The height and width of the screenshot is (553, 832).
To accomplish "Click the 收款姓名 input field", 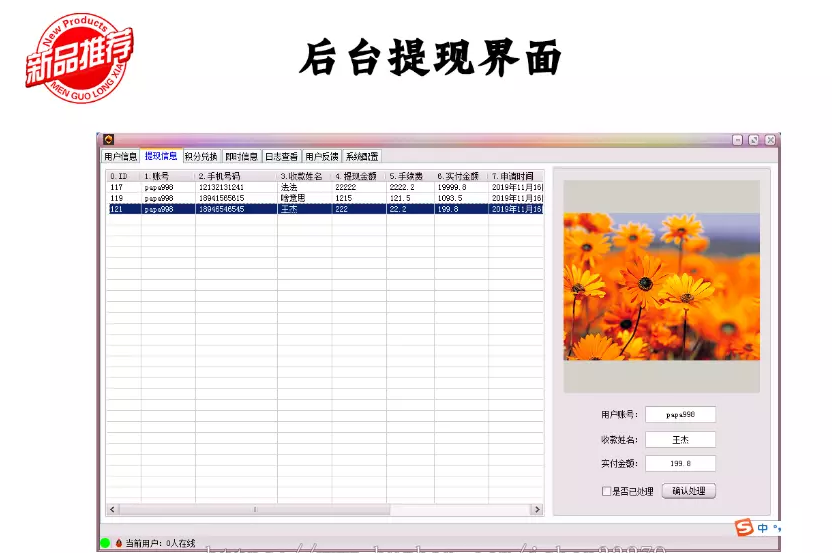I will coord(680,440).
